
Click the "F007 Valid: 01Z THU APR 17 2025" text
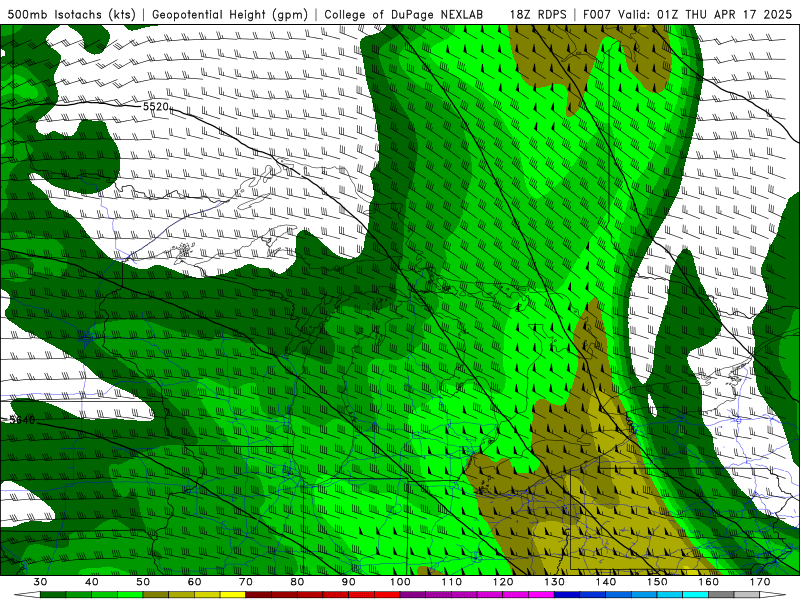tap(687, 14)
